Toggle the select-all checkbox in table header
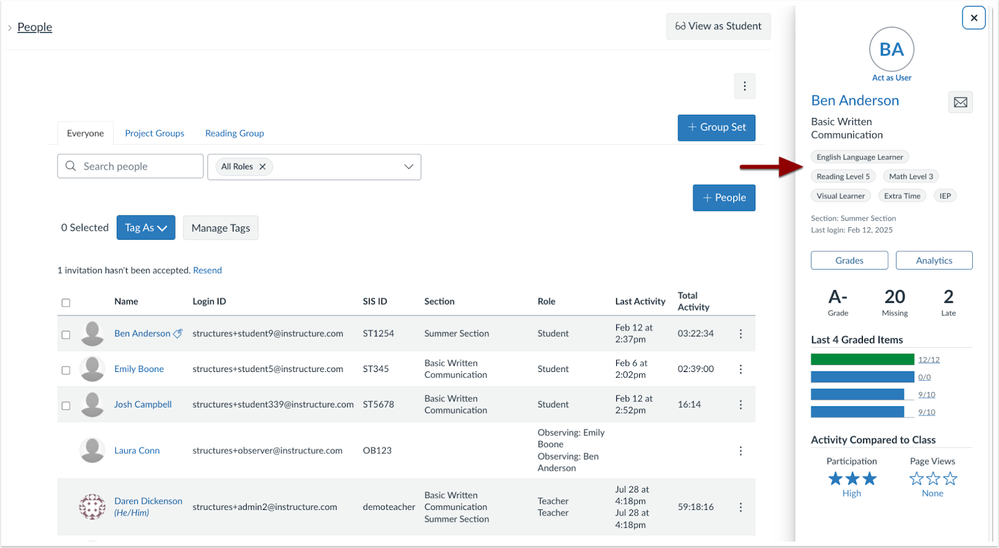999x548 pixels. 66,303
